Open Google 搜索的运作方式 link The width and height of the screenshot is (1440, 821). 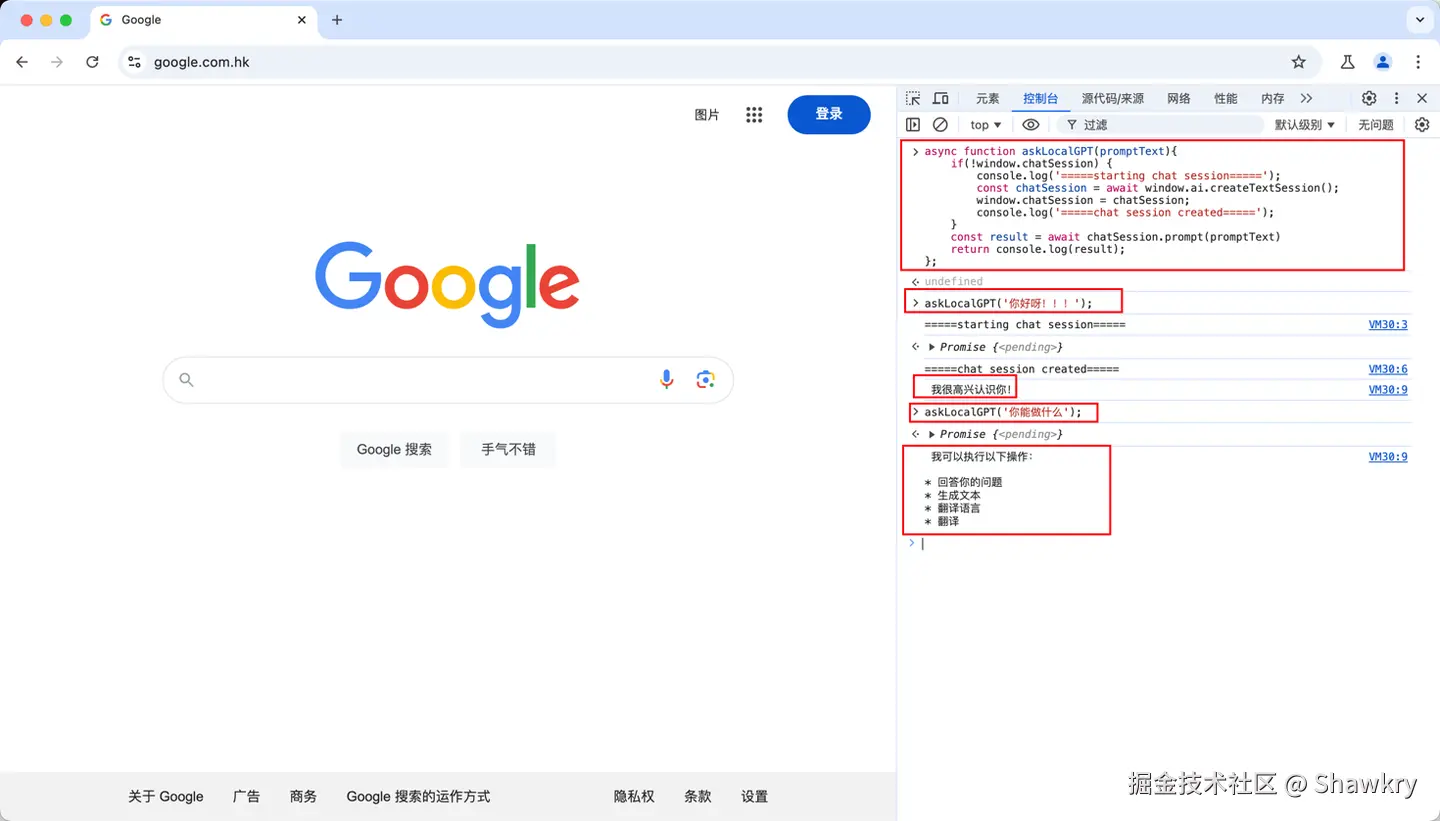[419, 797]
